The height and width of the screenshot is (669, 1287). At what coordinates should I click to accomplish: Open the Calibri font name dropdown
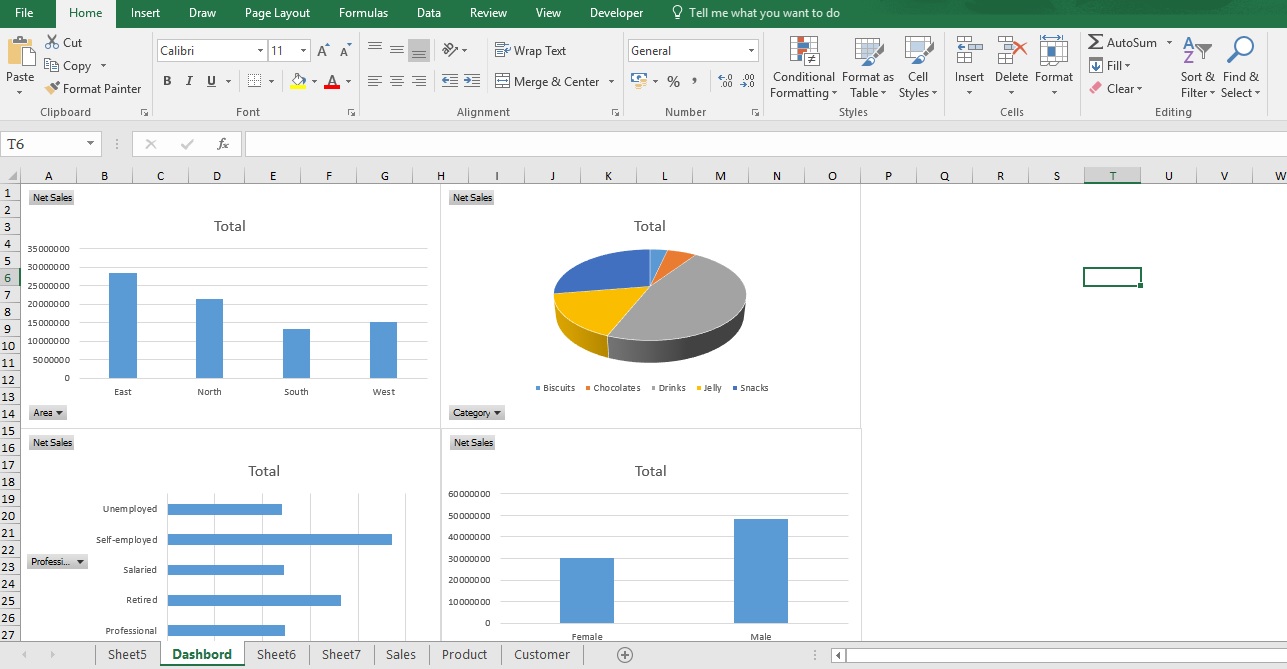[261, 50]
